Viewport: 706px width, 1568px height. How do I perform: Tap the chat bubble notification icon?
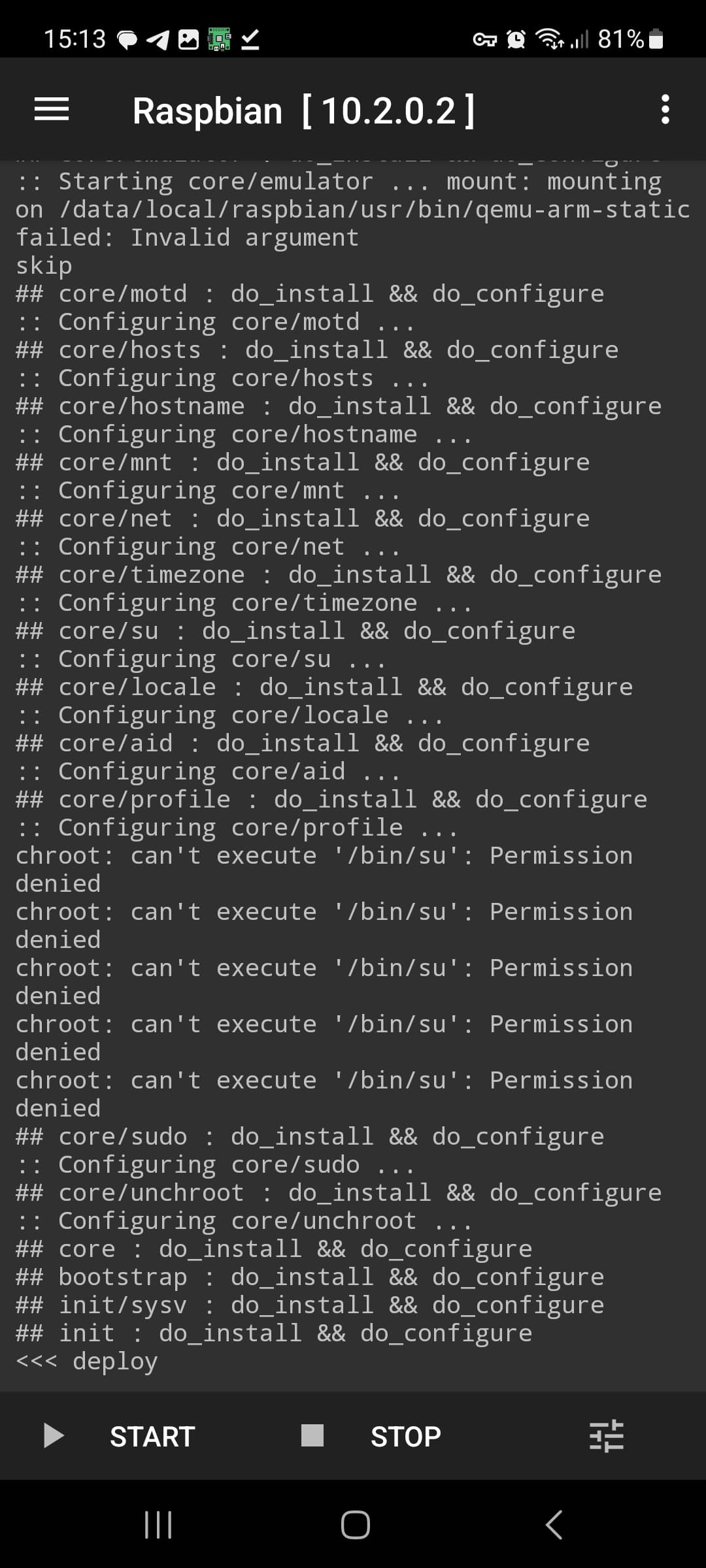127,41
